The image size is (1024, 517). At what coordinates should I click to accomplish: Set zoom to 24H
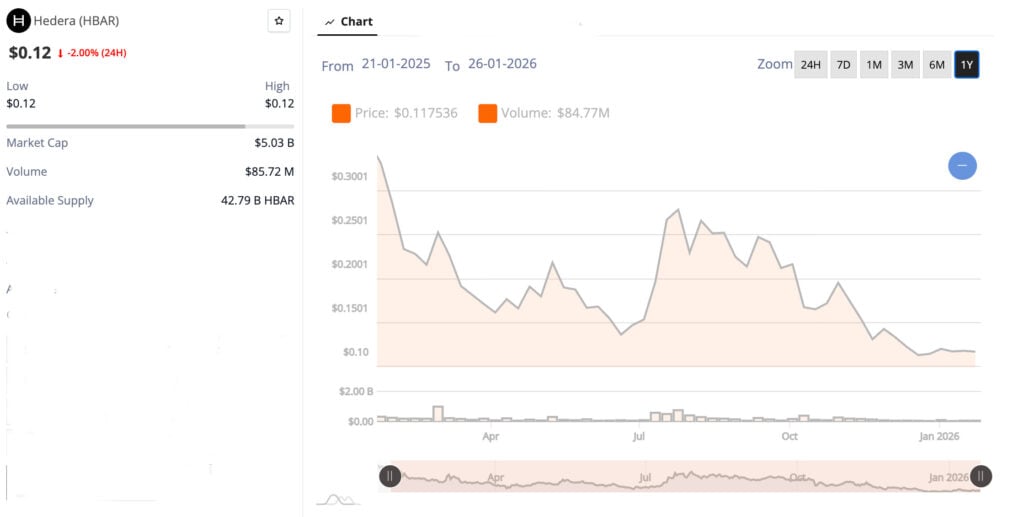click(810, 65)
